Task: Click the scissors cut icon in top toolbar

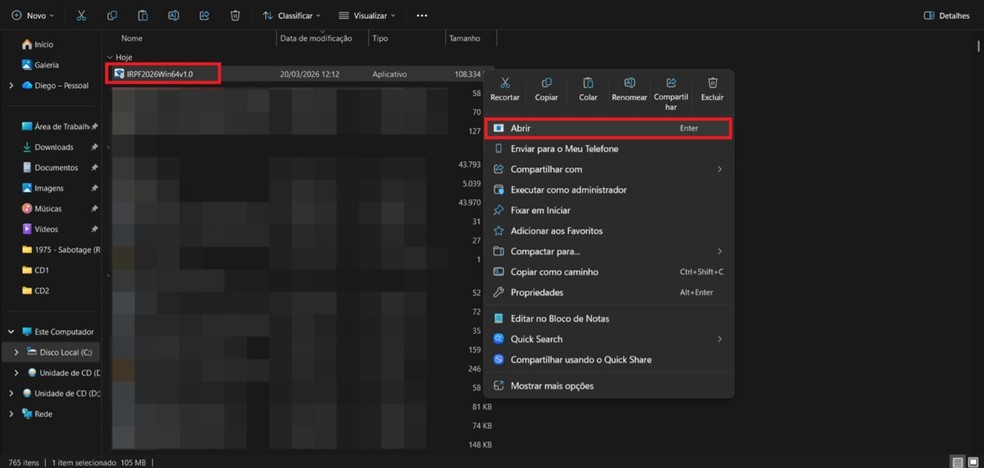Action: click(x=81, y=16)
